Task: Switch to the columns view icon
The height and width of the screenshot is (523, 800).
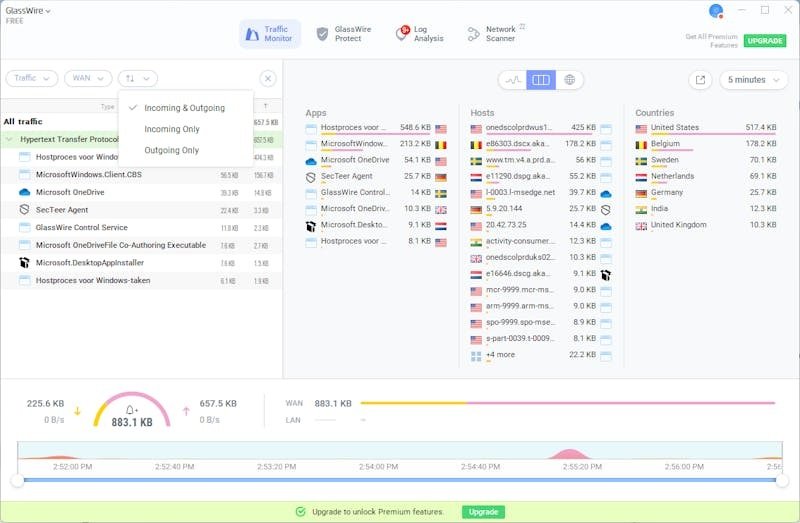Action: tap(541, 80)
